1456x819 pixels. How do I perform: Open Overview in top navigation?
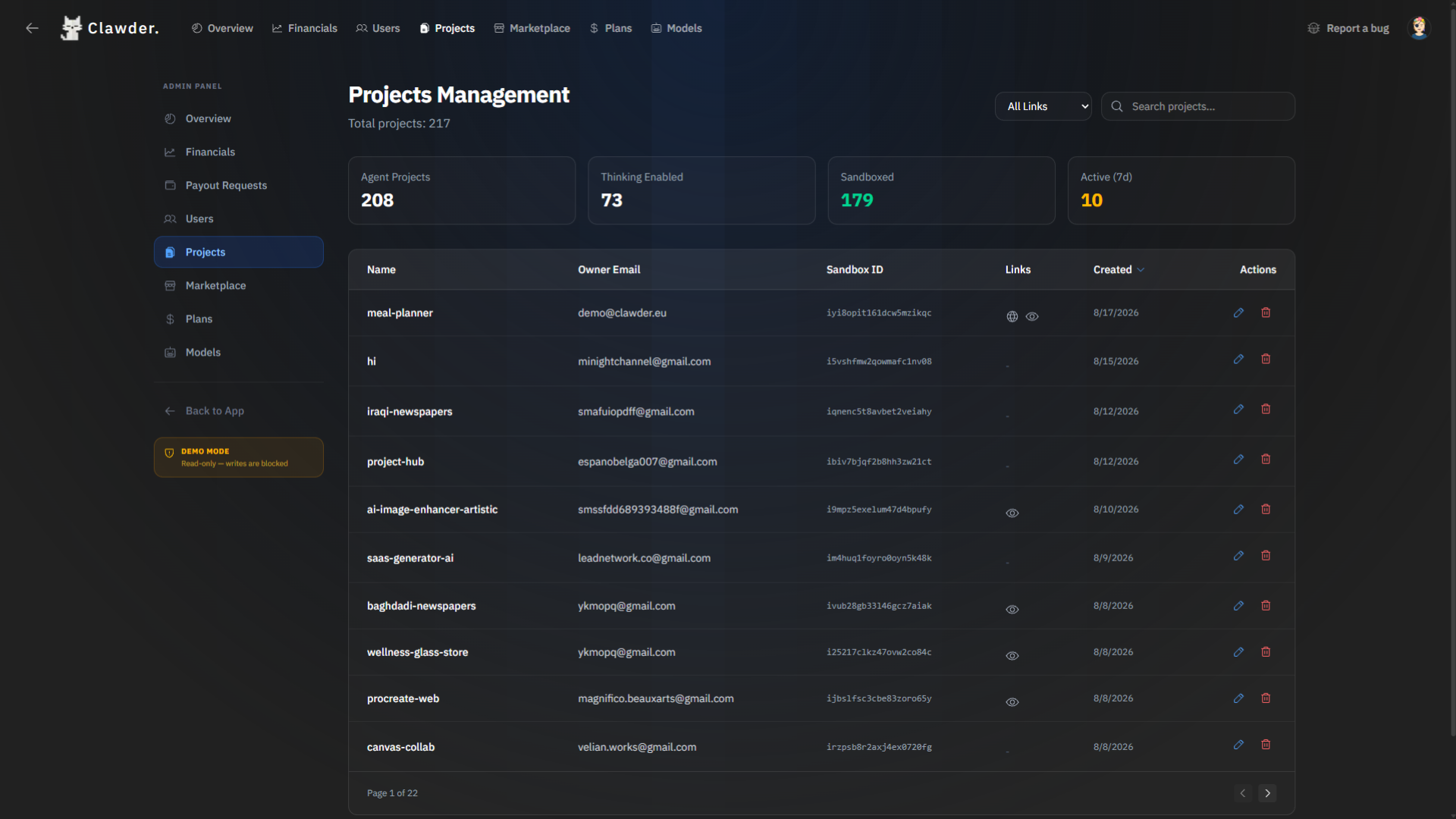(222, 28)
